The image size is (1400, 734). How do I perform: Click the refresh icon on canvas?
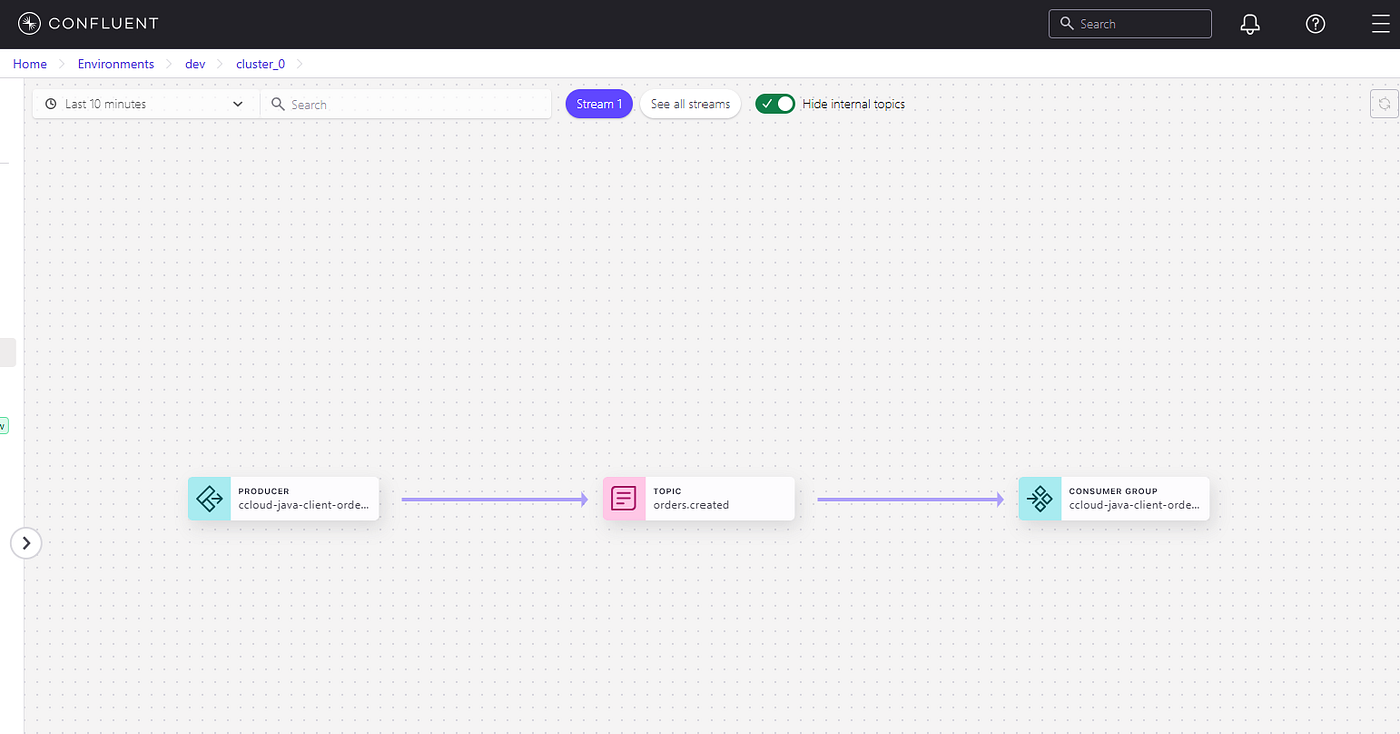point(1384,104)
